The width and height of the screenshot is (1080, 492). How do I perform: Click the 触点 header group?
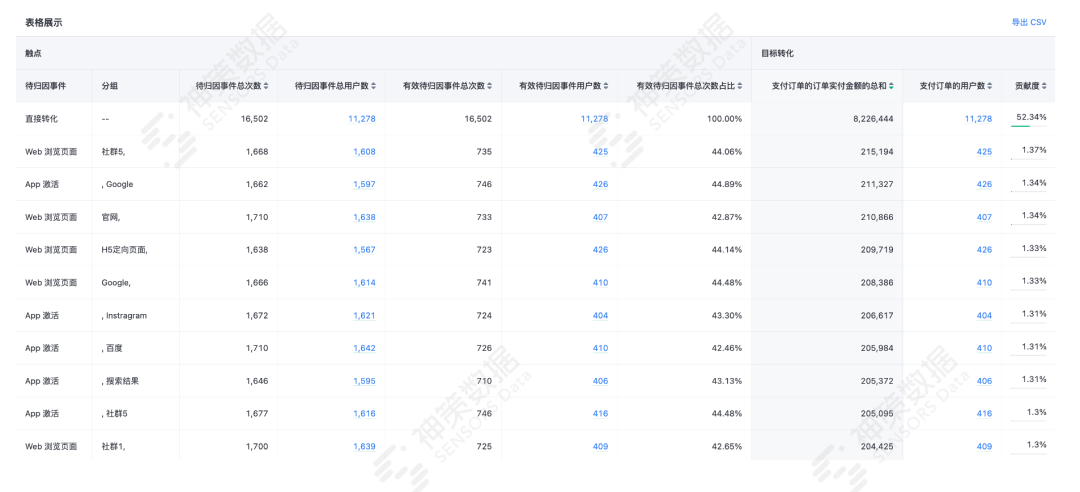[x=384, y=53]
